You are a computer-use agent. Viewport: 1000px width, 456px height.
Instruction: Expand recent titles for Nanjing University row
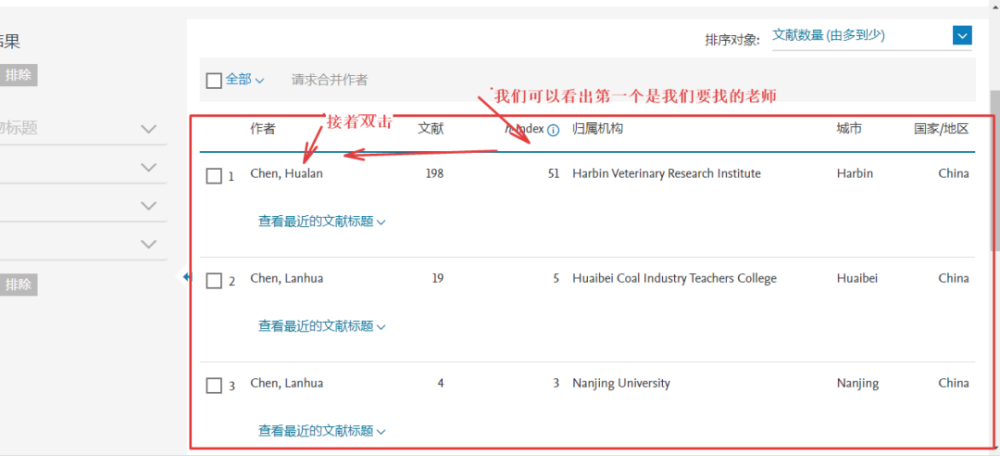pos(322,431)
